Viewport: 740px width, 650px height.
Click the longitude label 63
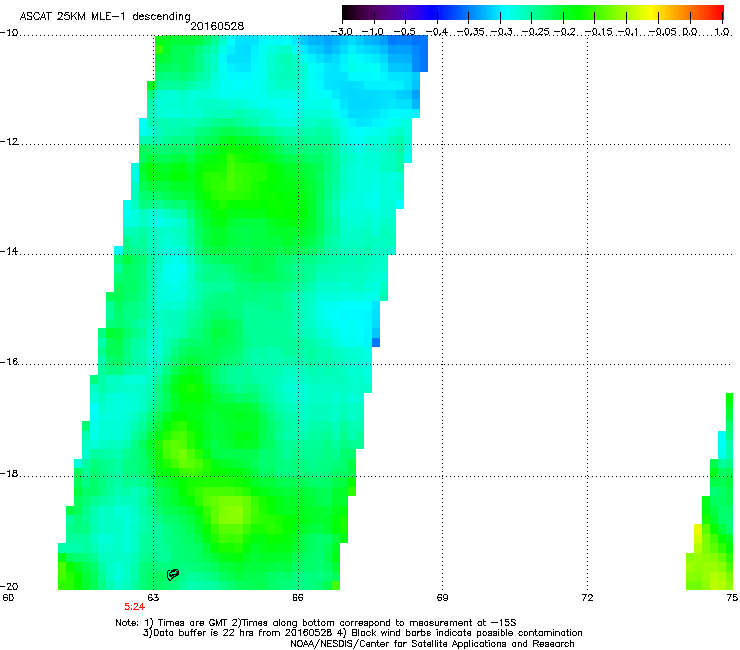click(153, 598)
